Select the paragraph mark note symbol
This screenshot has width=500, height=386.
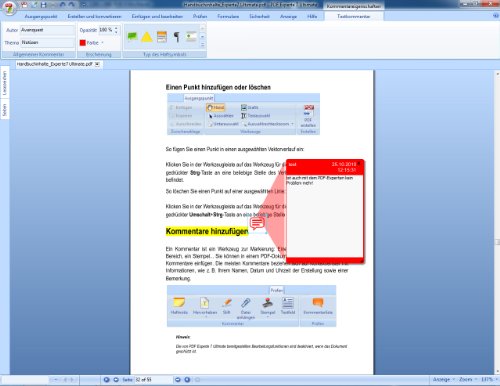click(x=177, y=37)
